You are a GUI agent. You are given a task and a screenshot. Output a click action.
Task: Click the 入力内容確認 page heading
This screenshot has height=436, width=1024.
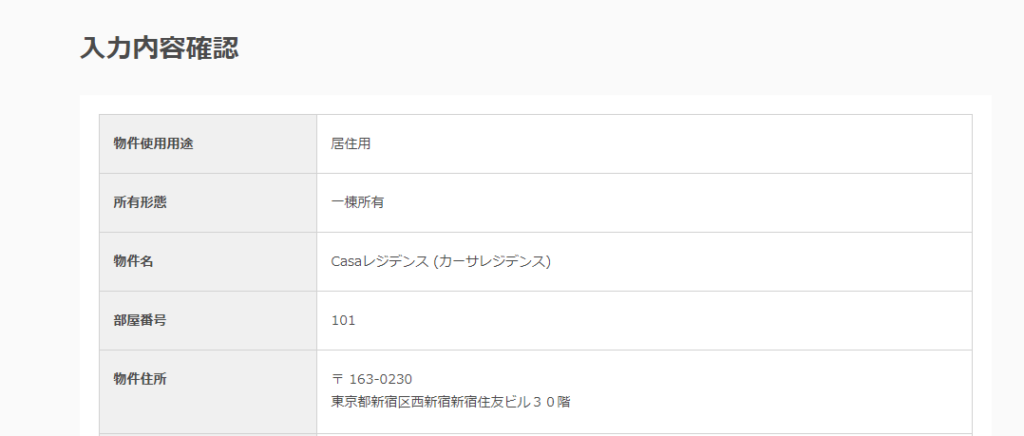click(x=159, y=48)
